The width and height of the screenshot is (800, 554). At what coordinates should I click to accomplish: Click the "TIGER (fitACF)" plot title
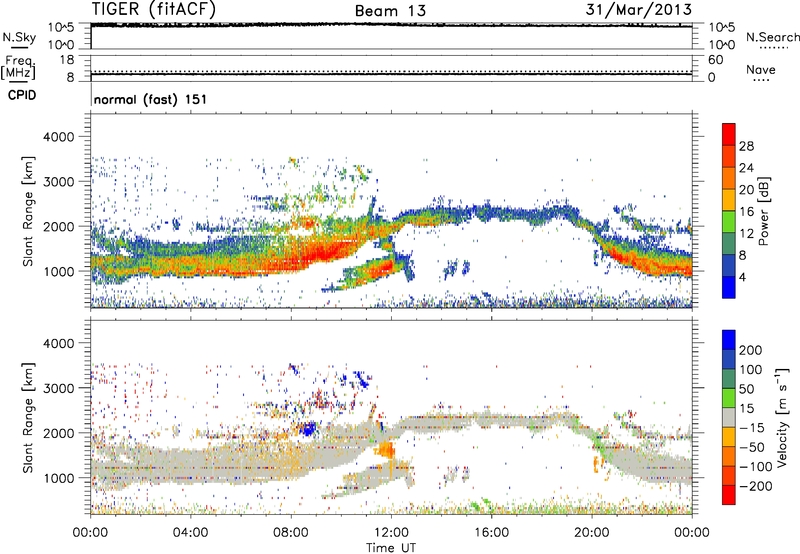coord(154,9)
